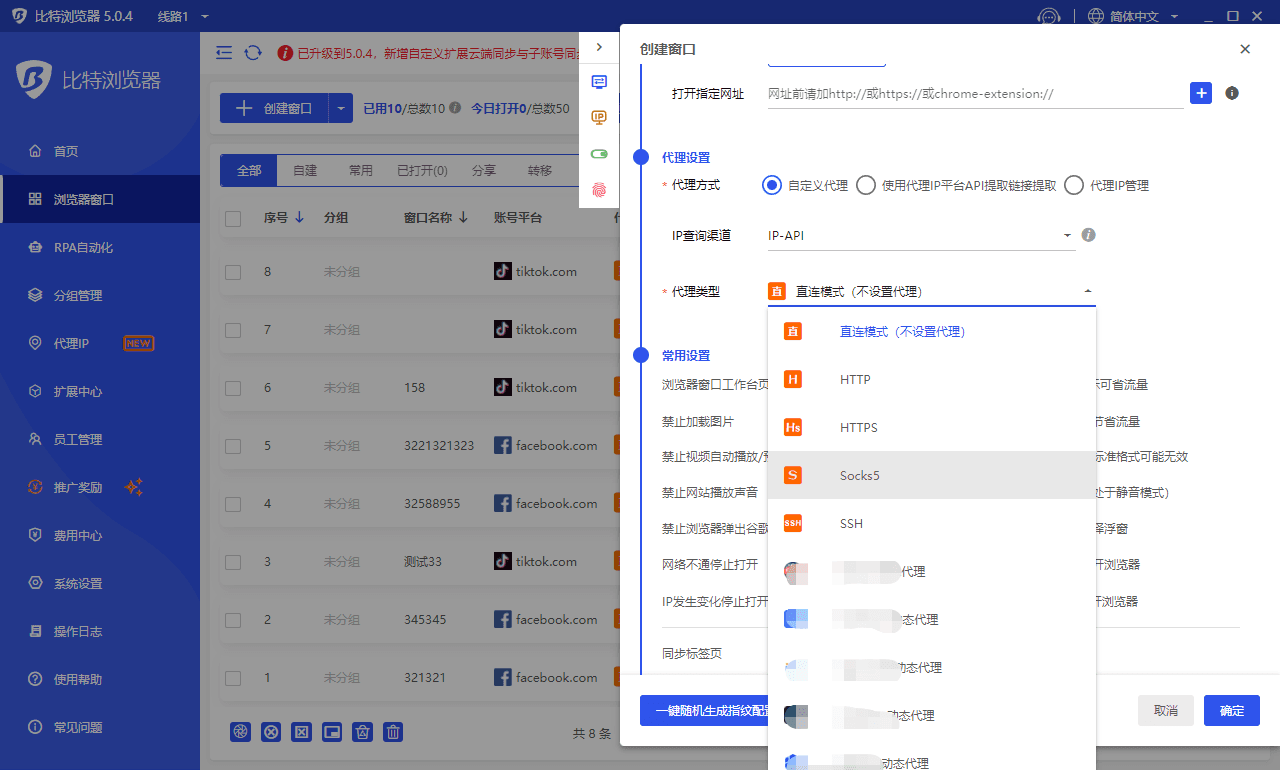1280x770 pixels.
Task: Click the fingerprint icon in side strip
Action: coord(599,189)
